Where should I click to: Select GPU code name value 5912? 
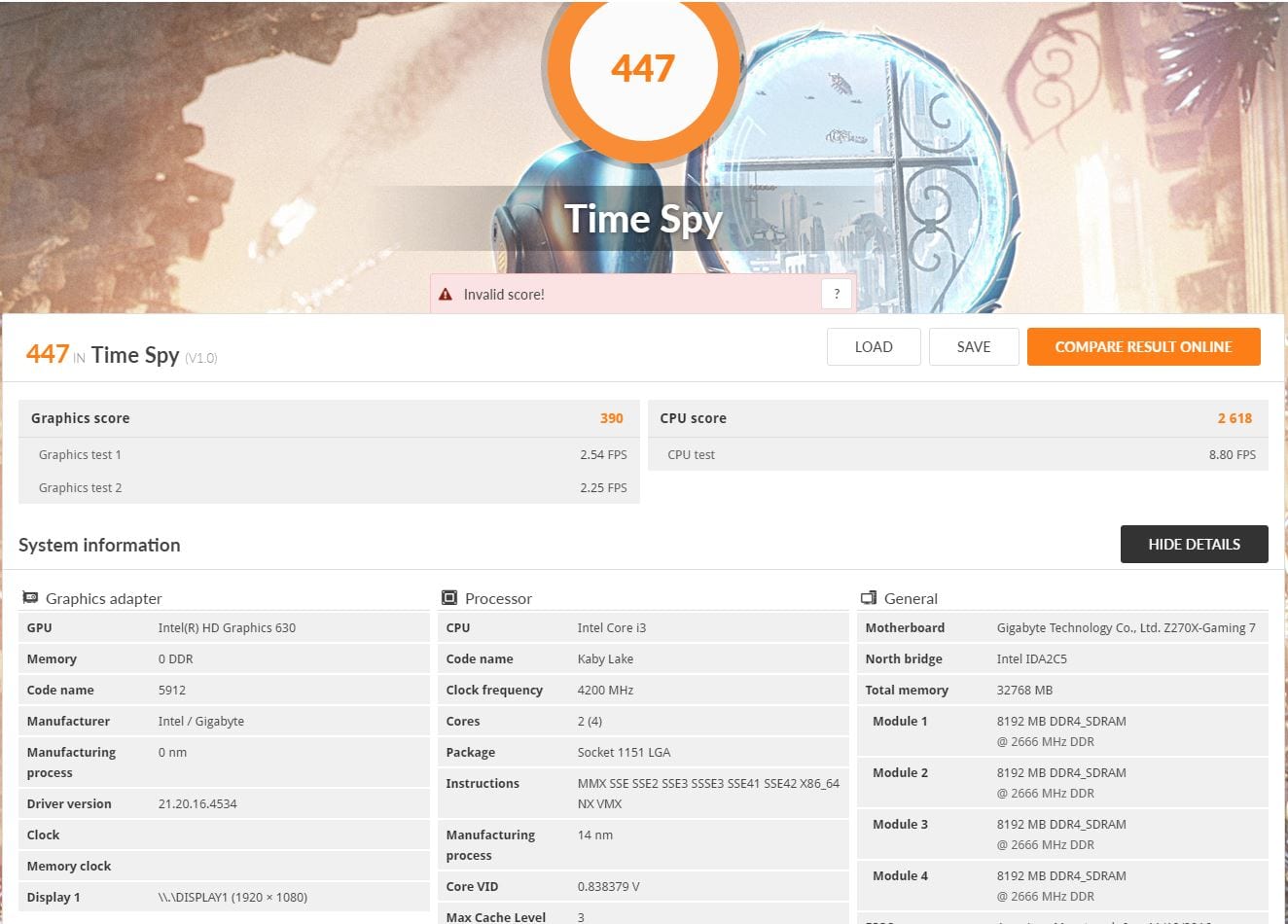[171, 690]
